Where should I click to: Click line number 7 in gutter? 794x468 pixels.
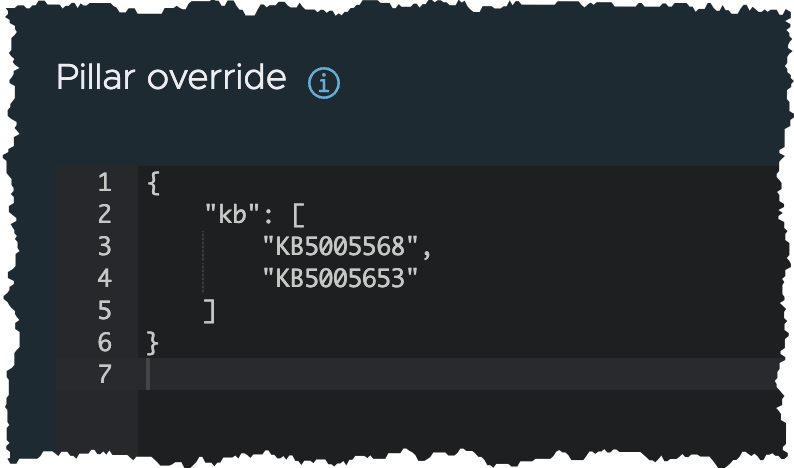[x=105, y=374]
